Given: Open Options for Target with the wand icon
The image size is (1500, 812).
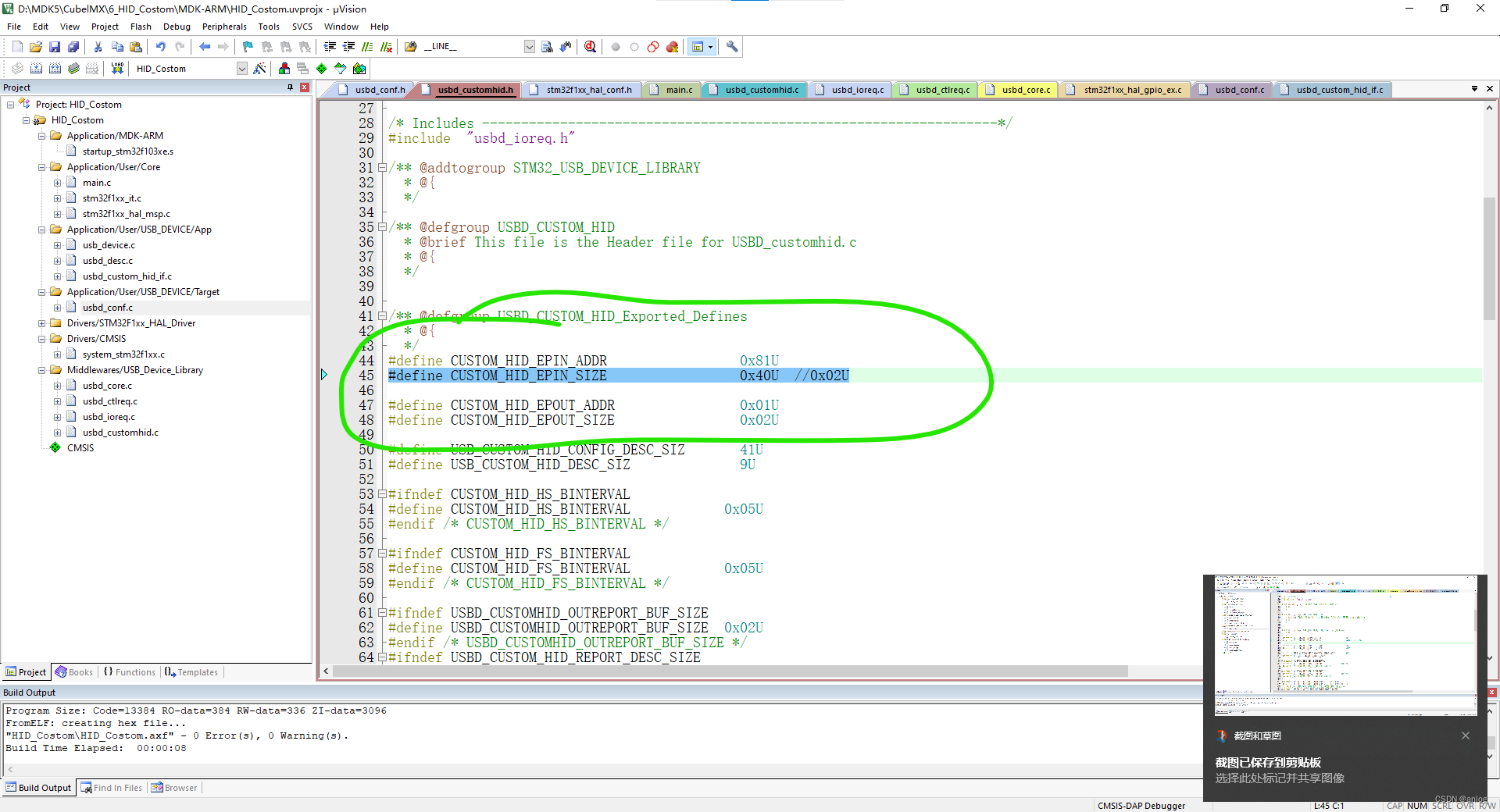Looking at the screenshot, I should click(259, 68).
